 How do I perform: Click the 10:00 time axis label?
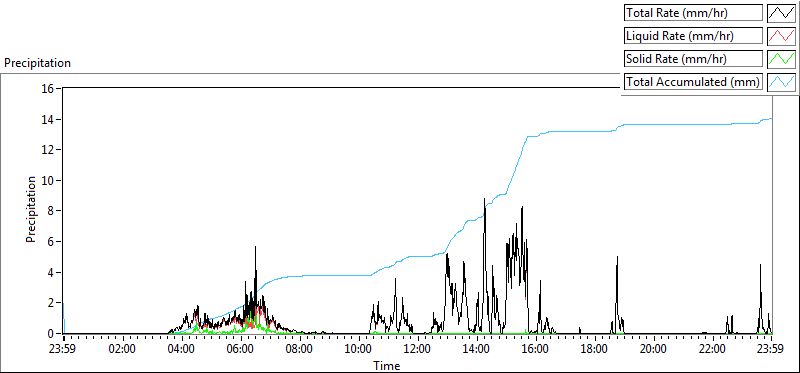[359, 350]
